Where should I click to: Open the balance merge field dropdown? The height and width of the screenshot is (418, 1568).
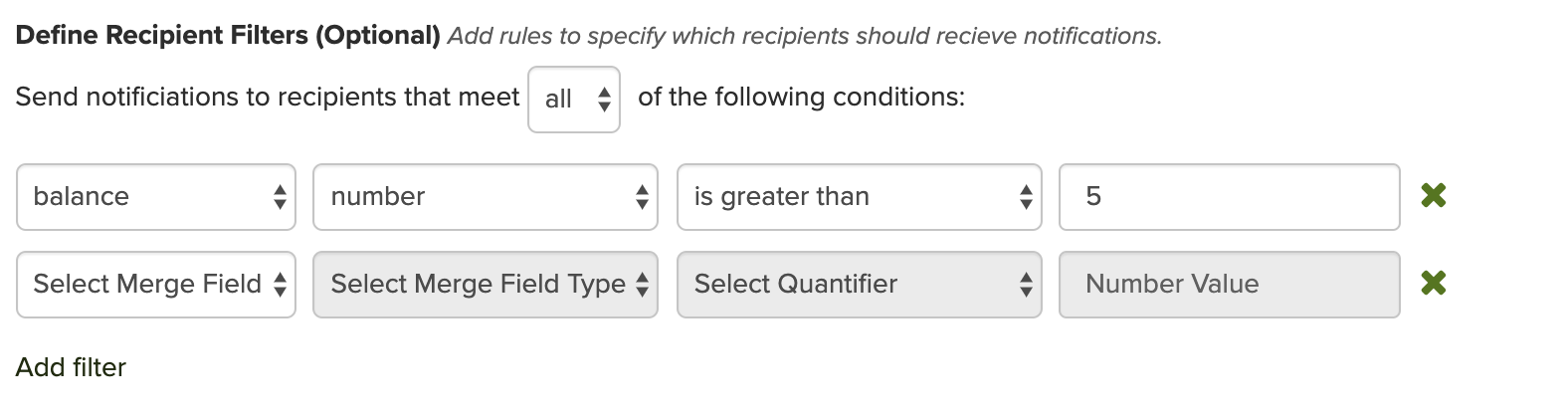coord(155,197)
